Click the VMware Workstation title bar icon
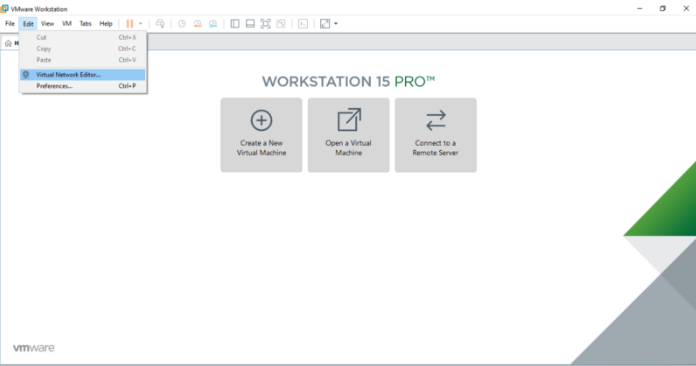The height and width of the screenshot is (366, 696). point(4,8)
